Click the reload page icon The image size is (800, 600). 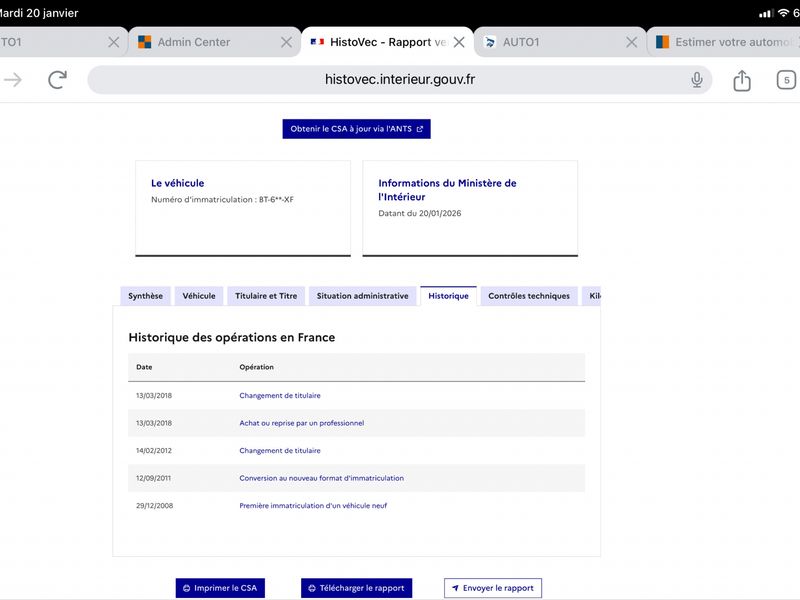point(58,80)
